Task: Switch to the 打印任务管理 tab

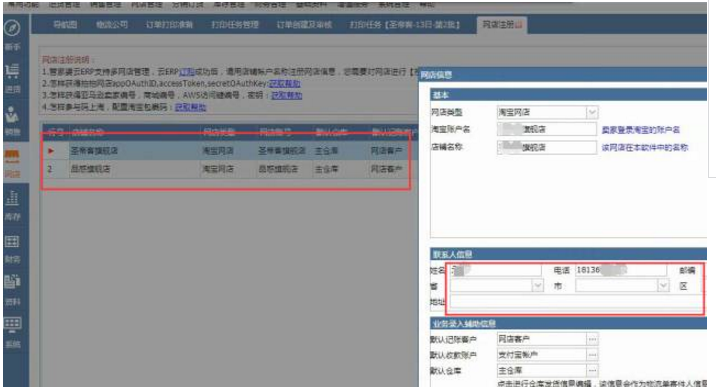Action: tap(235, 25)
